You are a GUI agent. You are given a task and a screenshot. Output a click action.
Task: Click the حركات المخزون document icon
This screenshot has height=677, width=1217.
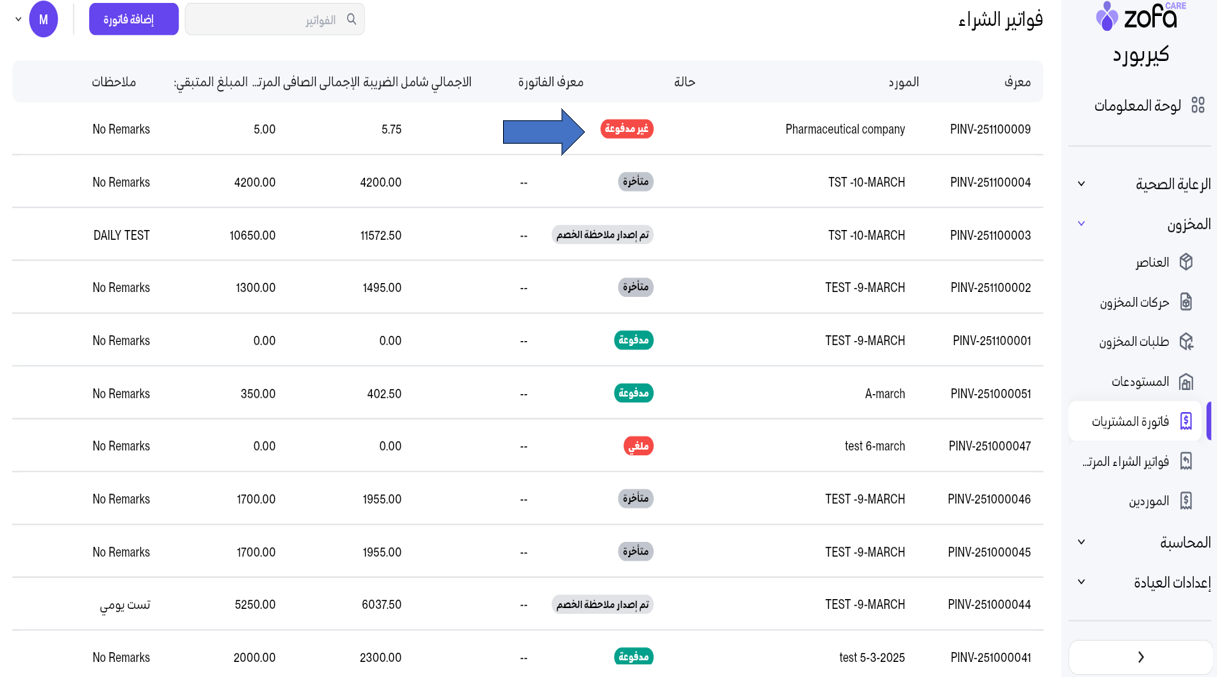1186,302
